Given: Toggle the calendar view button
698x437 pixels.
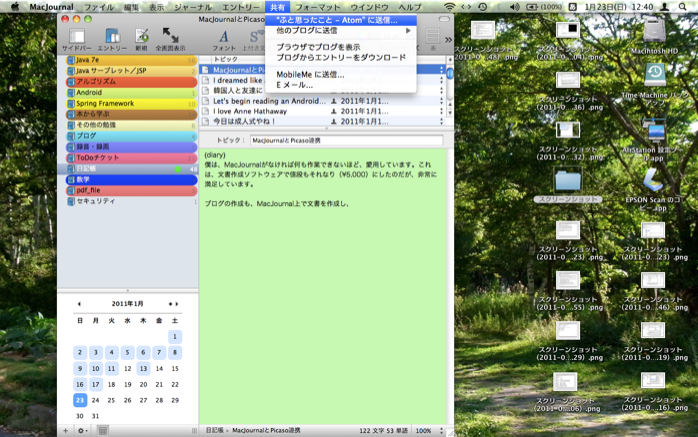Looking at the screenshot, I should 102,431.
